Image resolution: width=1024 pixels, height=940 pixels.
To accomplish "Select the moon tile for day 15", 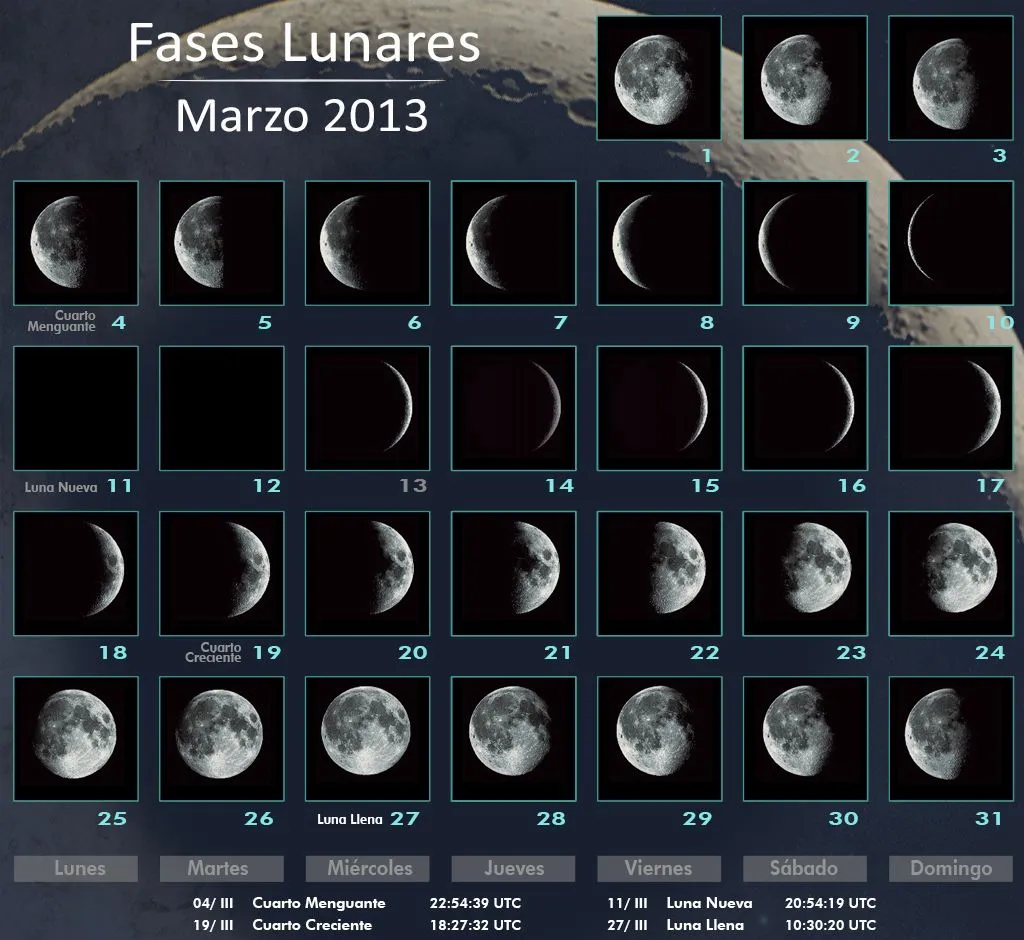I will 660,408.
